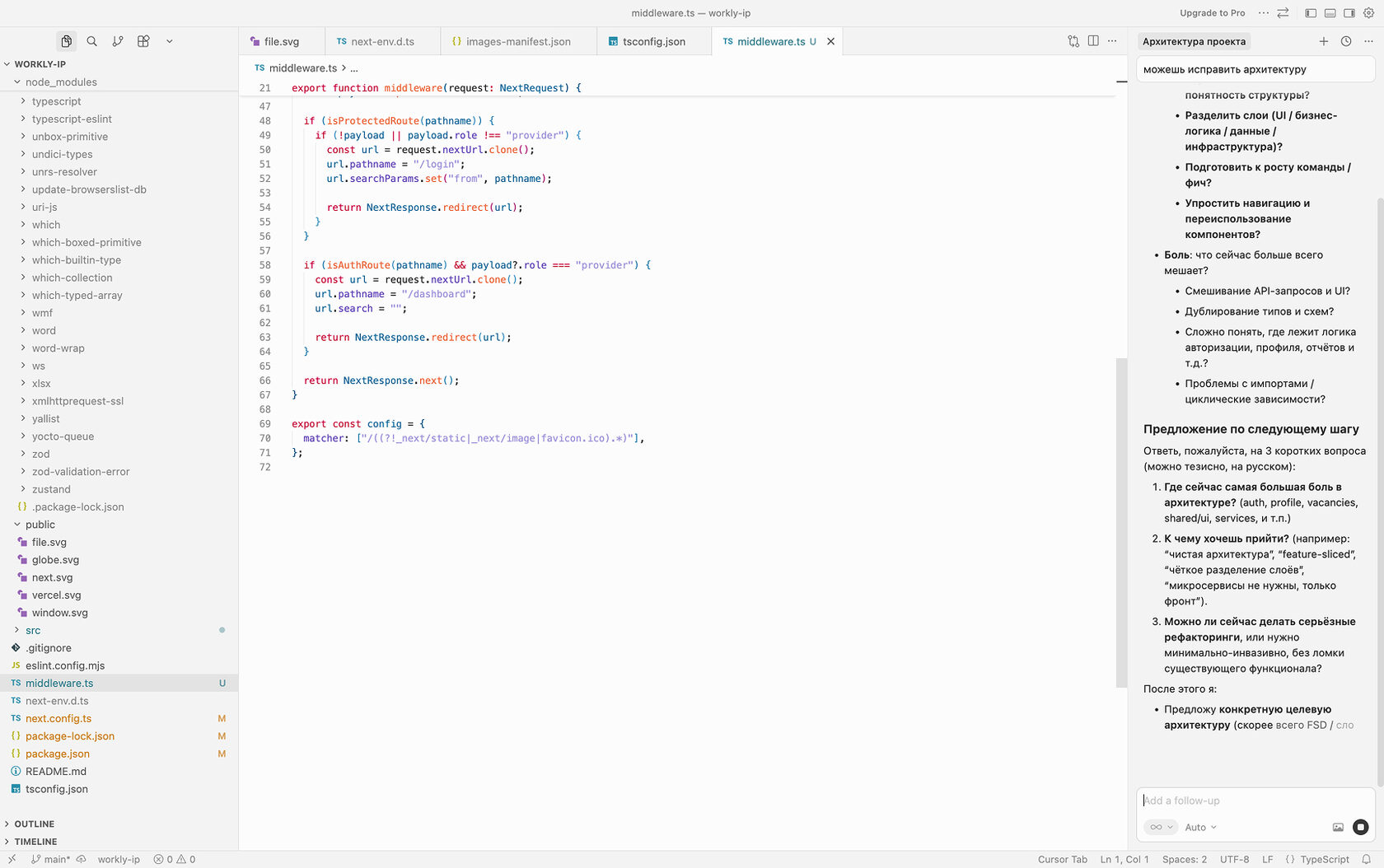This screenshot has height=868, width=1384.
Task: Open the Auto model dropdown
Action: (x=1200, y=827)
